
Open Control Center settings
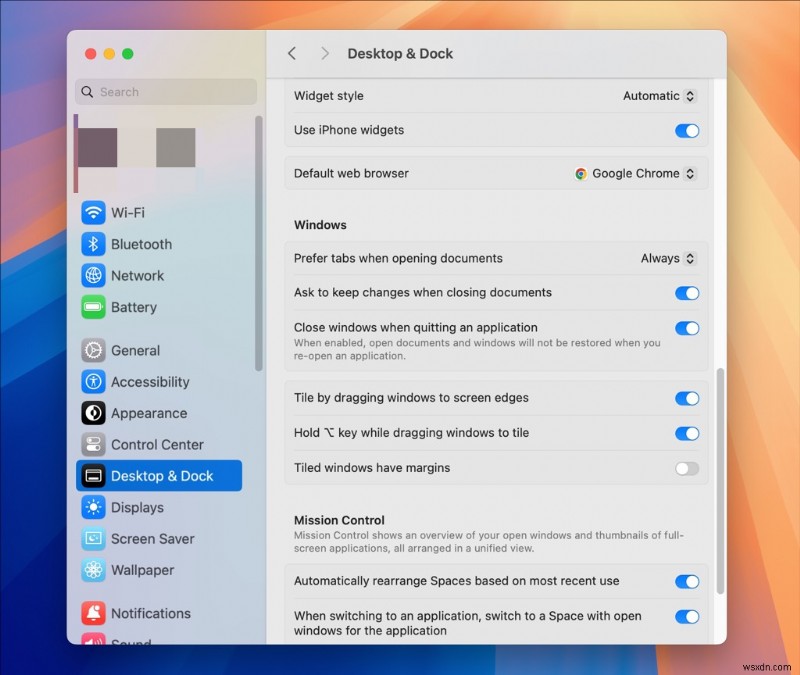(x=159, y=444)
